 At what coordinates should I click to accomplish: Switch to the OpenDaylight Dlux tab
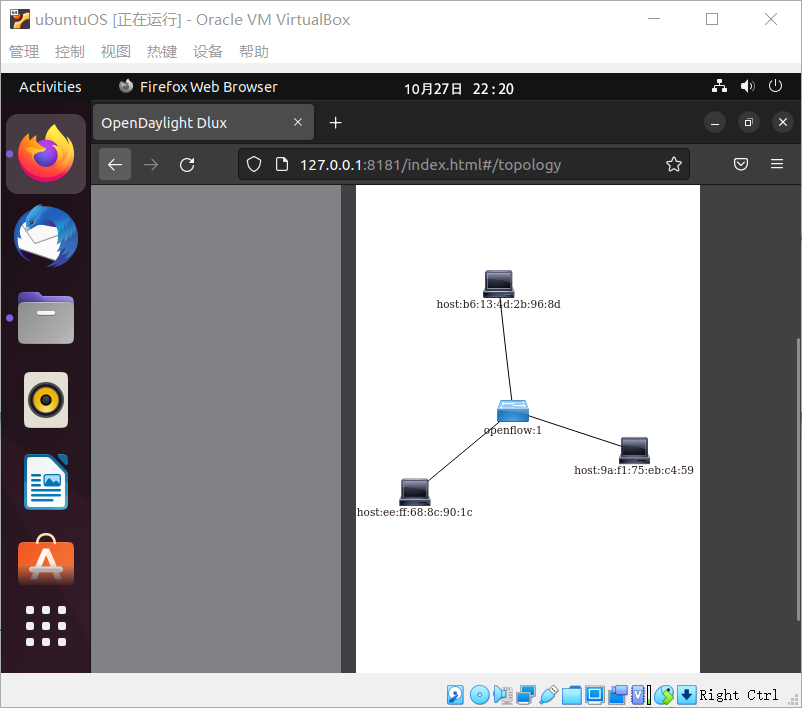click(x=204, y=122)
